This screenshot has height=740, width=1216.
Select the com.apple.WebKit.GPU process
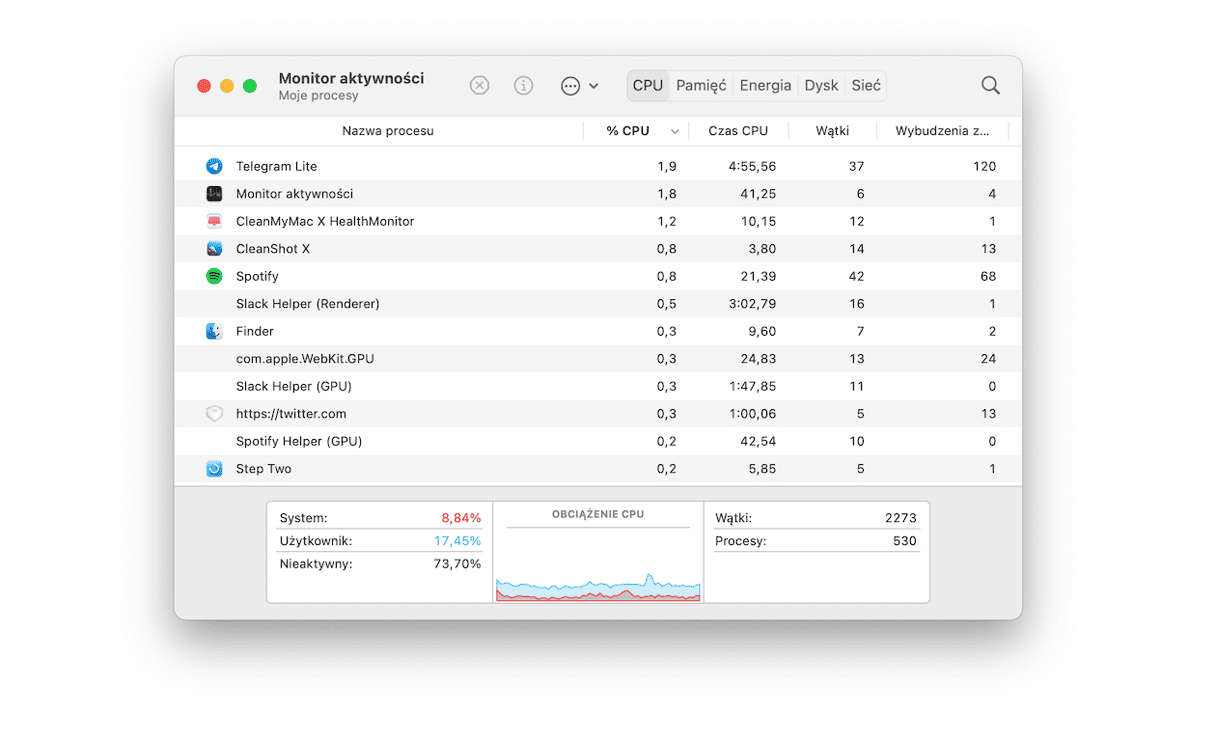click(x=305, y=359)
